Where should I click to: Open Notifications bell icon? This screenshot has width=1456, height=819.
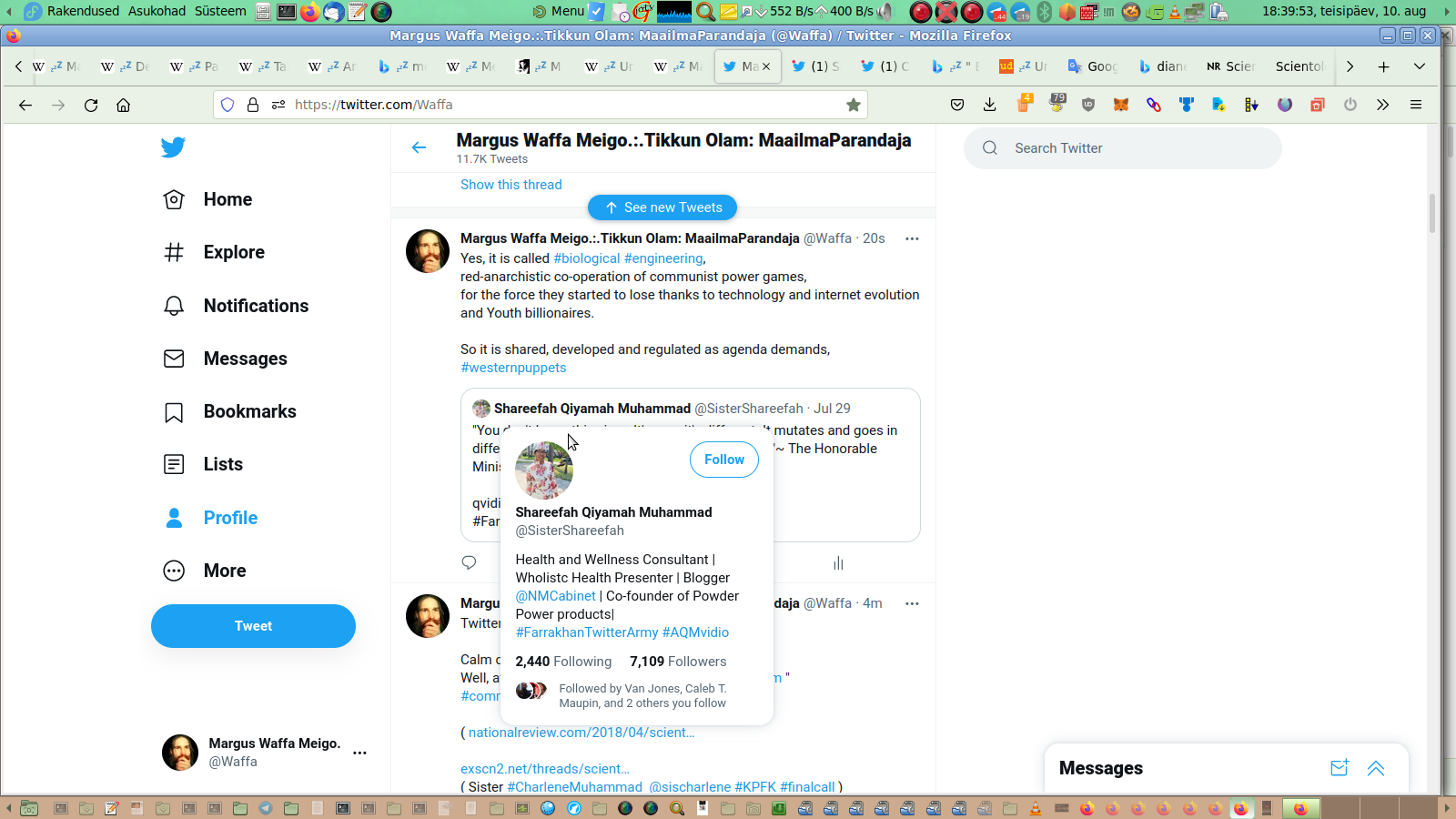pos(174,306)
